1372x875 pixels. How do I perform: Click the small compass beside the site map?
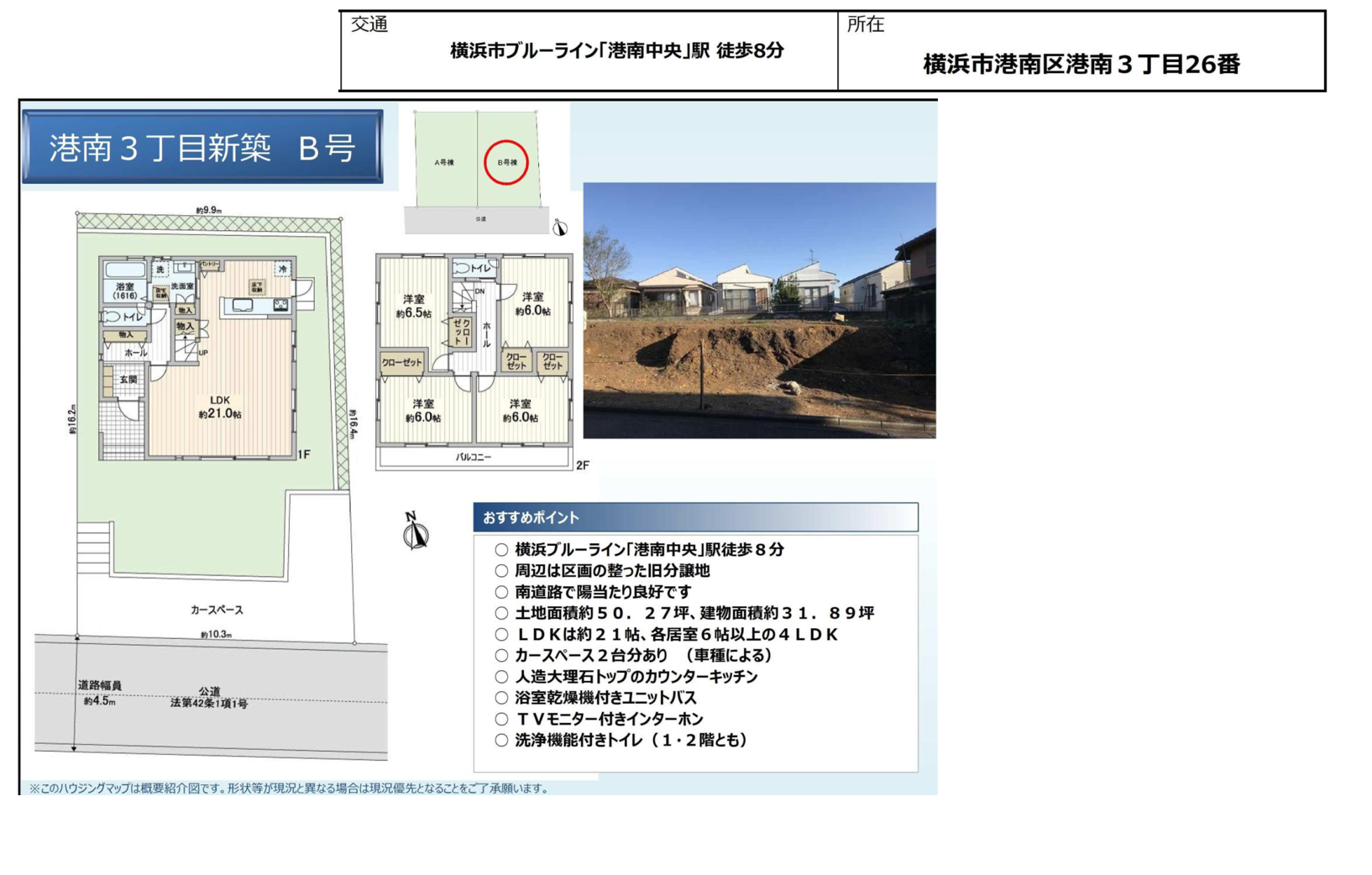coord(560,228)
